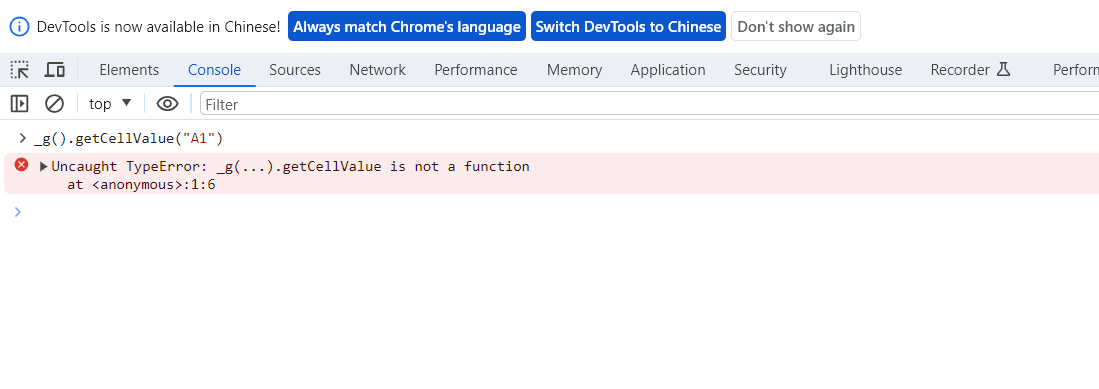Image resolution: width=1099 pixels, height=389 pixels.
Task: Click the red error icon
Action: [x=22, y=165]
